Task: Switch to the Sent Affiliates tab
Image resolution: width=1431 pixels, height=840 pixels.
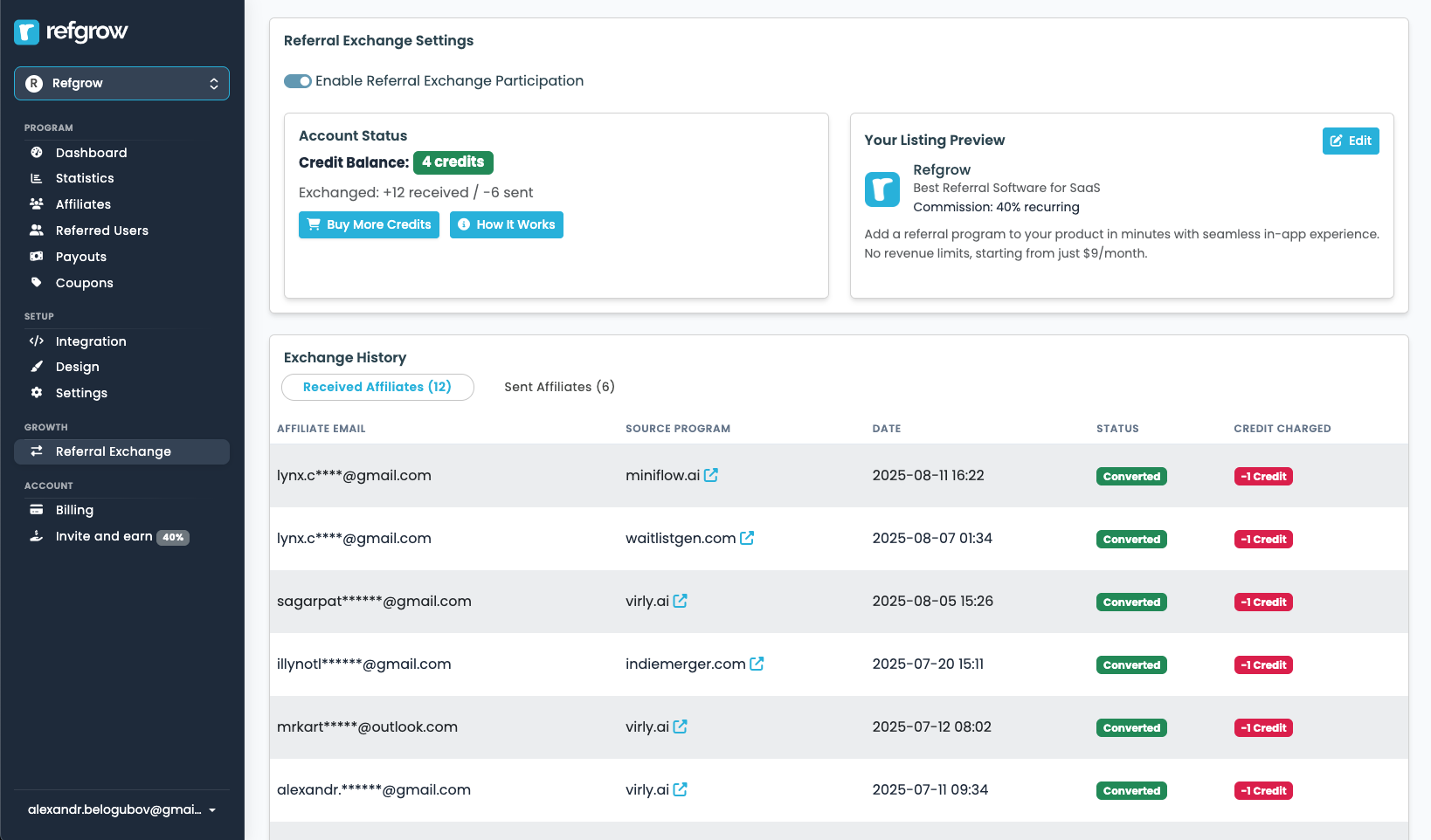Action: click(559, 387)
